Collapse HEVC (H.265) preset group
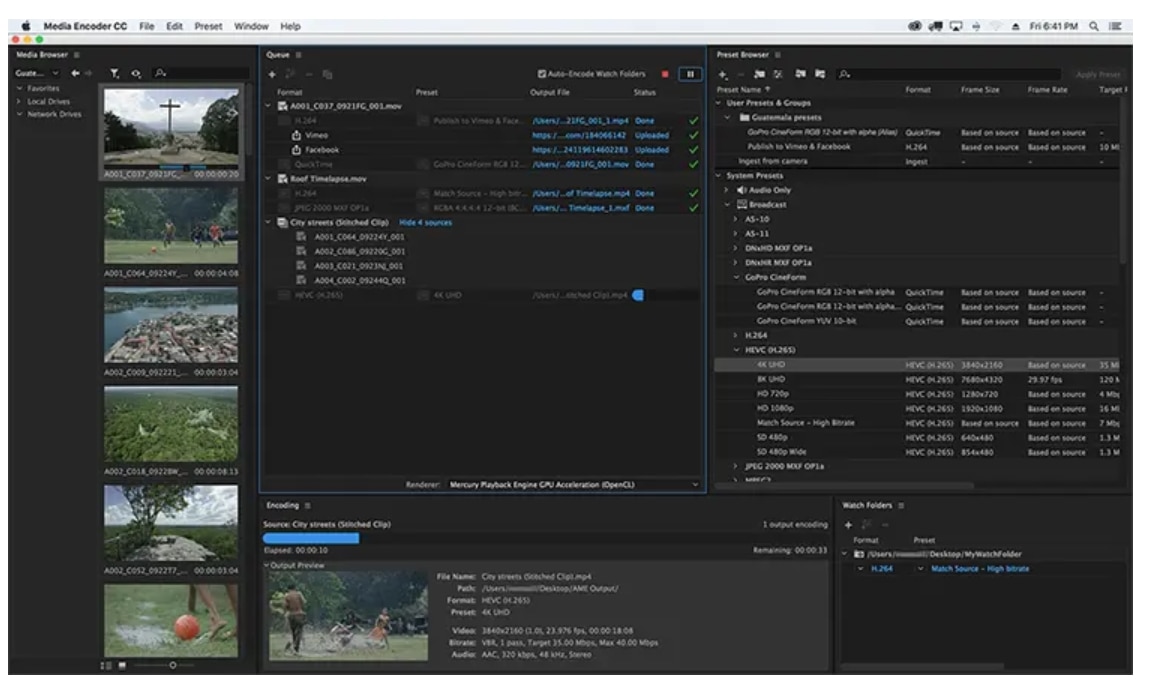 [736, 350]
